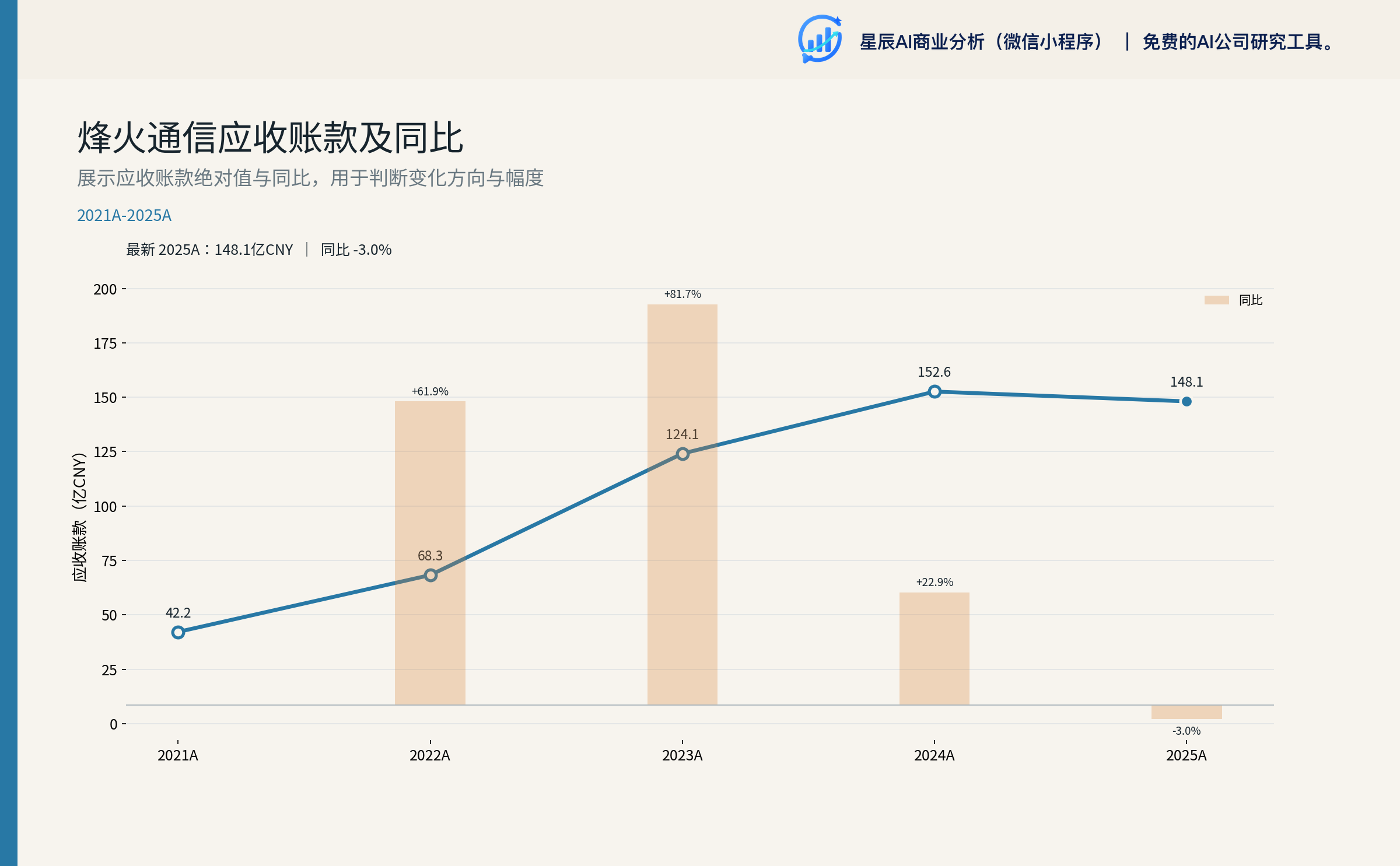The image size is (1400, 866).
Task: Click the 75 y-axis tick label
Action: (110, 561)
